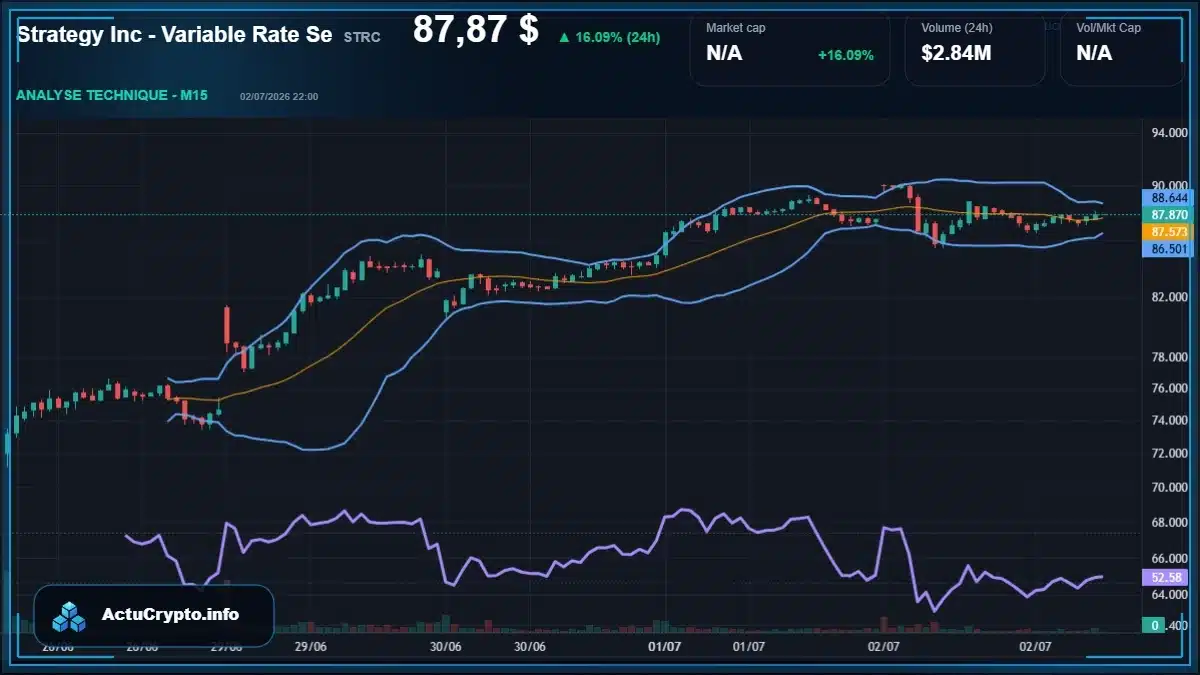
Task: Open the Volume (24h) card
Action: (x=975, y=49)
